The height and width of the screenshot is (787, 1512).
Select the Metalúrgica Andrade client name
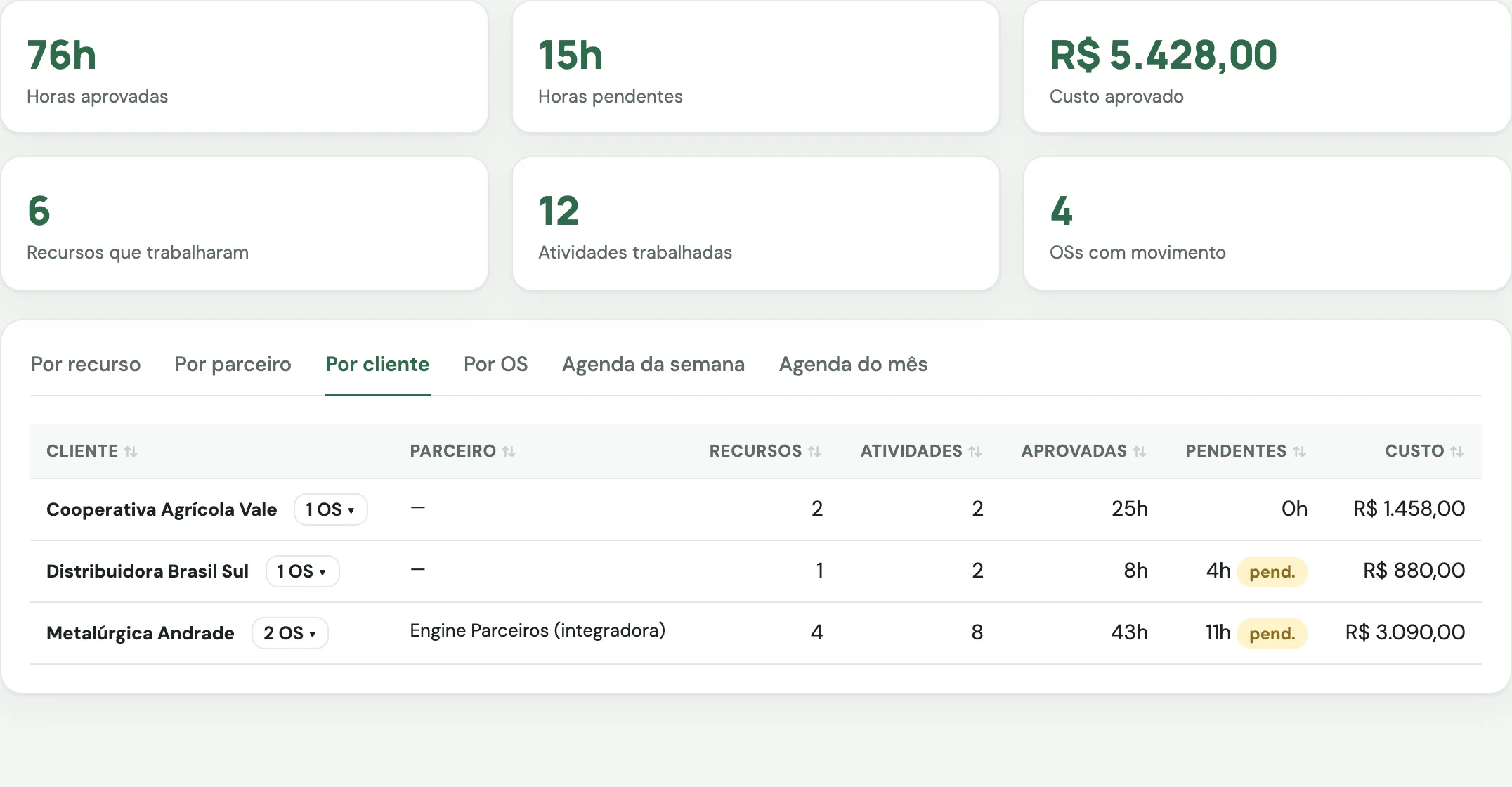click(141, 633)
